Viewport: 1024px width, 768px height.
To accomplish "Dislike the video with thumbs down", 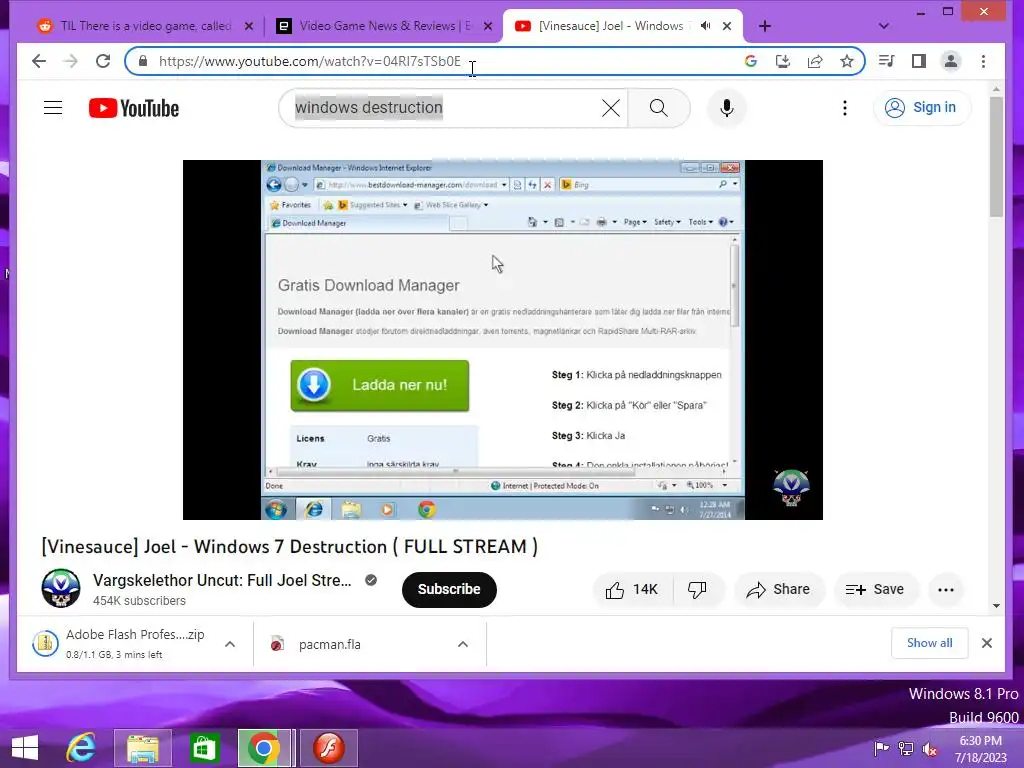I will click(697, 590).
